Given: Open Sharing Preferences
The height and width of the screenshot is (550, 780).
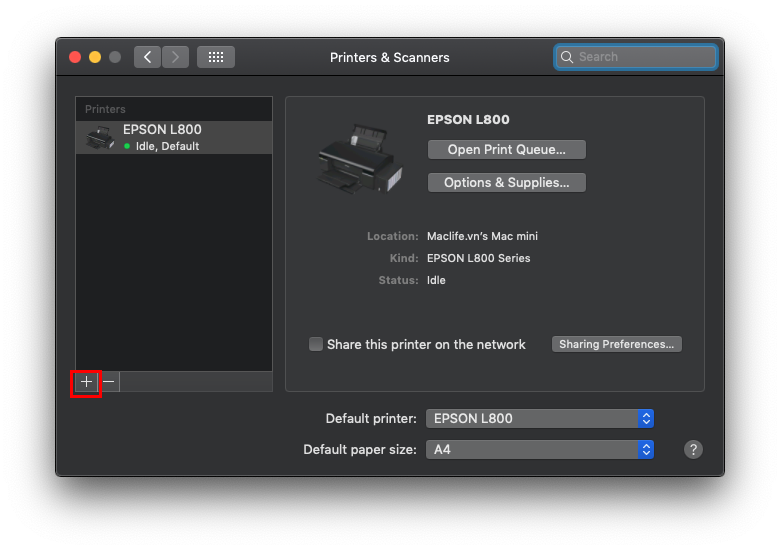Looking at the screenshot, I should point(616,344).
